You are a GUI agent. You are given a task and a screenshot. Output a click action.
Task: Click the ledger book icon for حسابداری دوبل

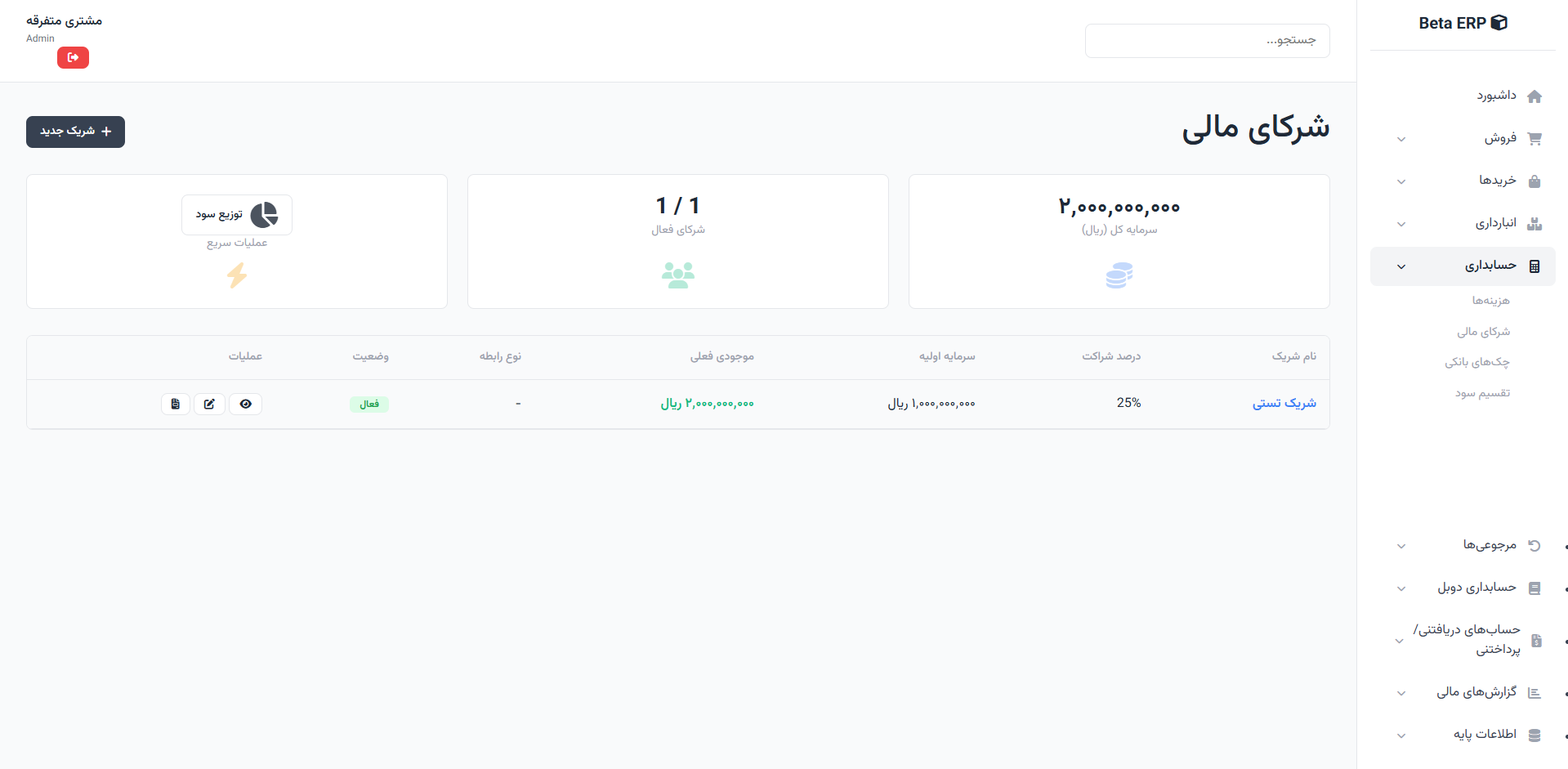(1534, 588)
